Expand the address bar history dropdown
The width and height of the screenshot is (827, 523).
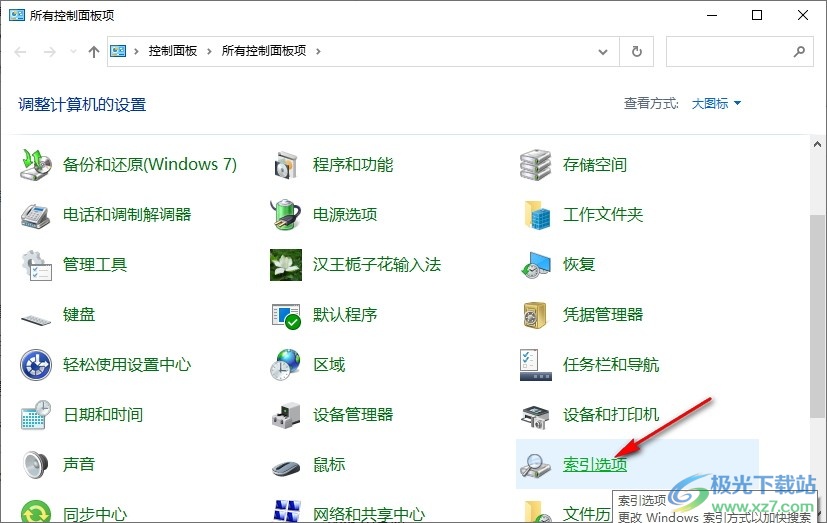click(x=603, y=52)
